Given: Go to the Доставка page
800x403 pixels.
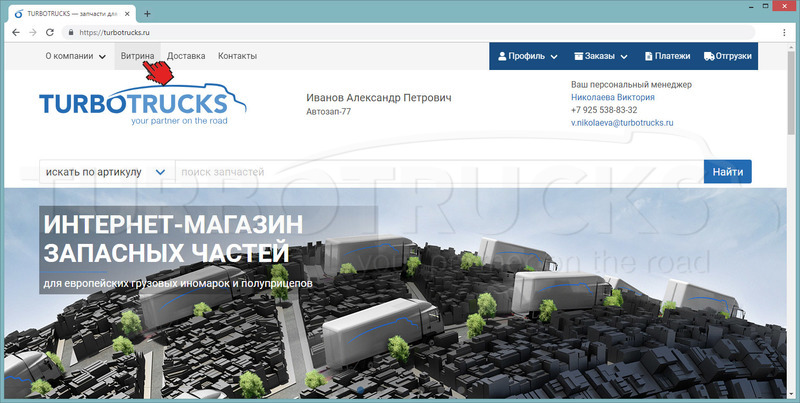Looking at the screenshot, I should (x=186, y=56).
